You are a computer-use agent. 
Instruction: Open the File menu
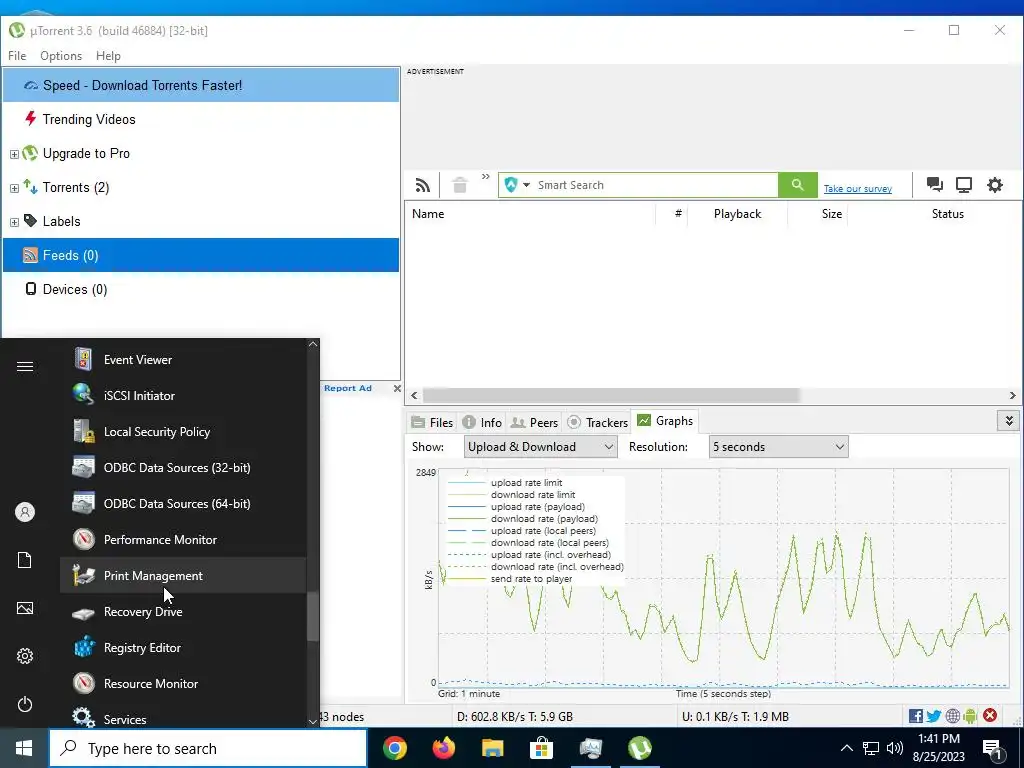click(x=17, y=56)
